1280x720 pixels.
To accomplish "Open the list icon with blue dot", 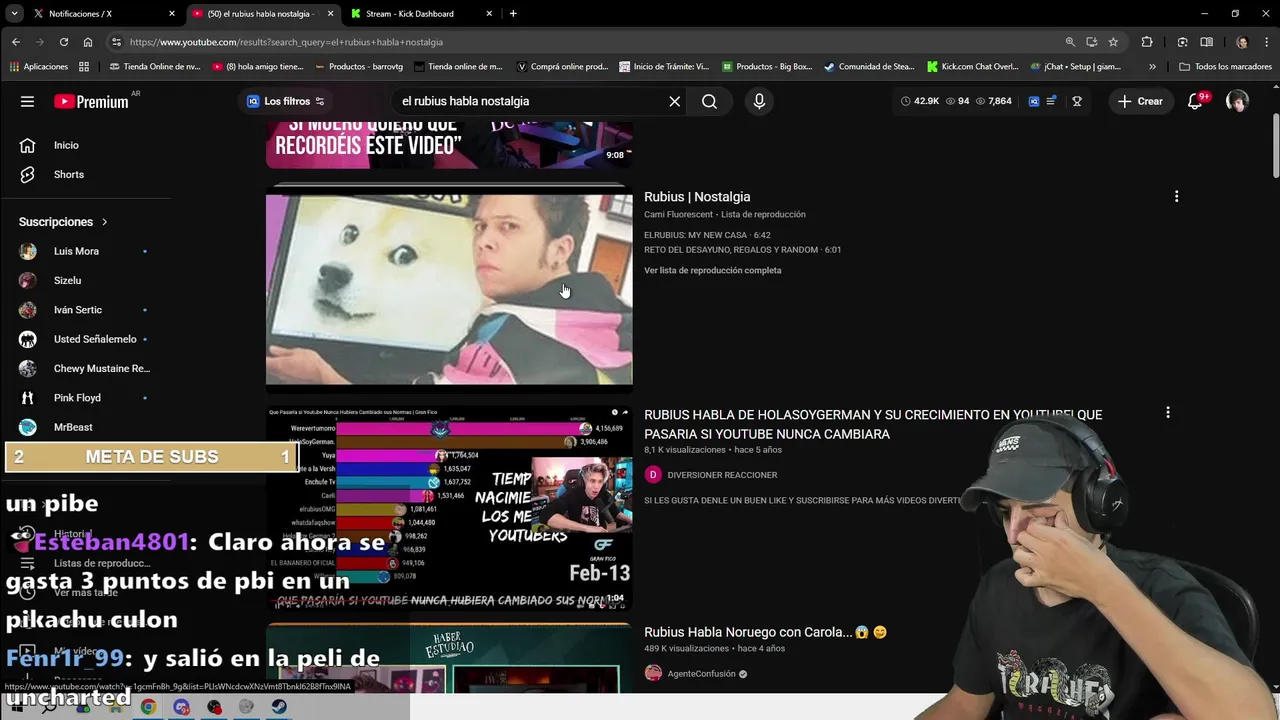I will pos(1053,101).
